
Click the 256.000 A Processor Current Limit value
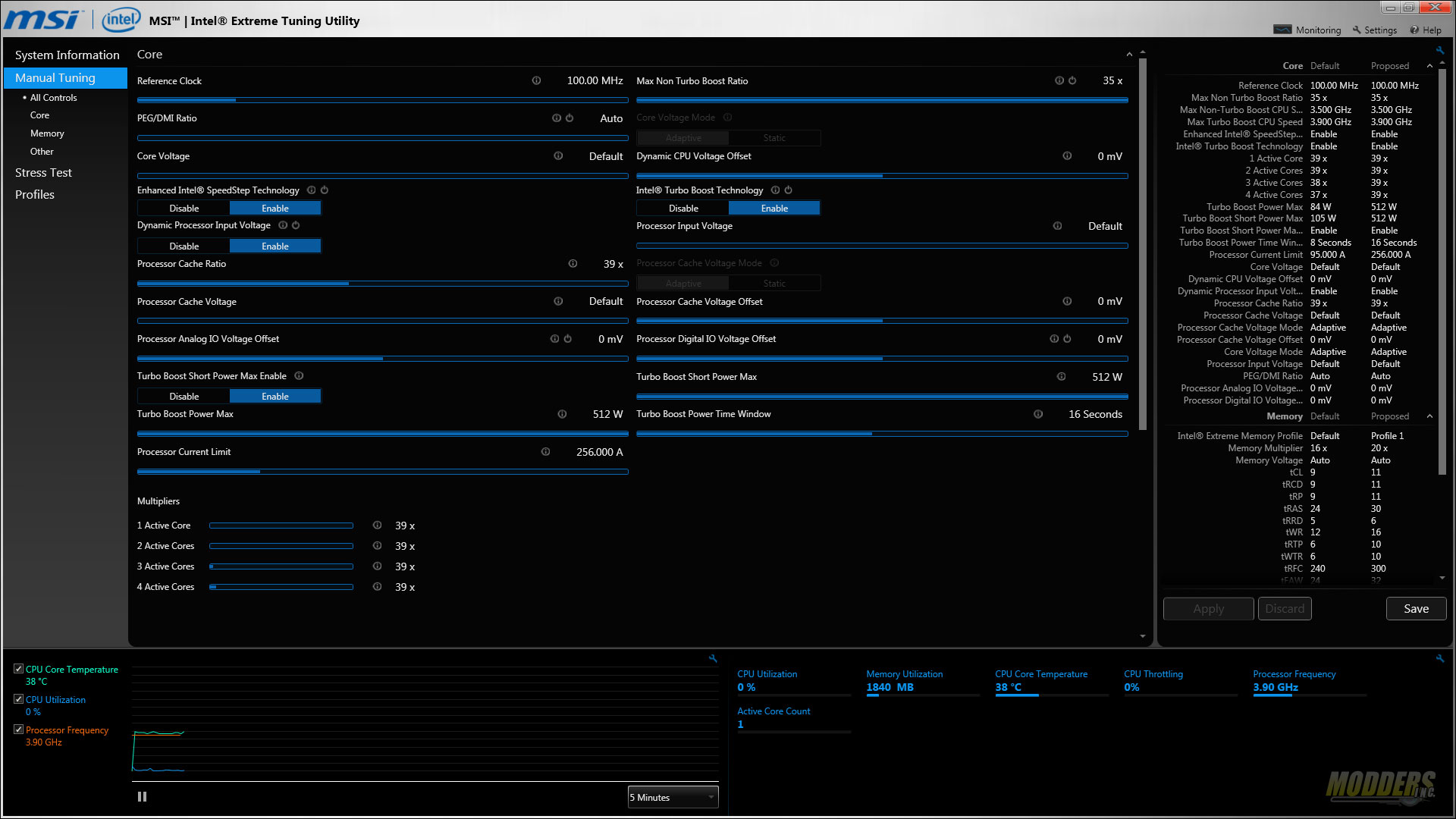click(x=599, y=452)
